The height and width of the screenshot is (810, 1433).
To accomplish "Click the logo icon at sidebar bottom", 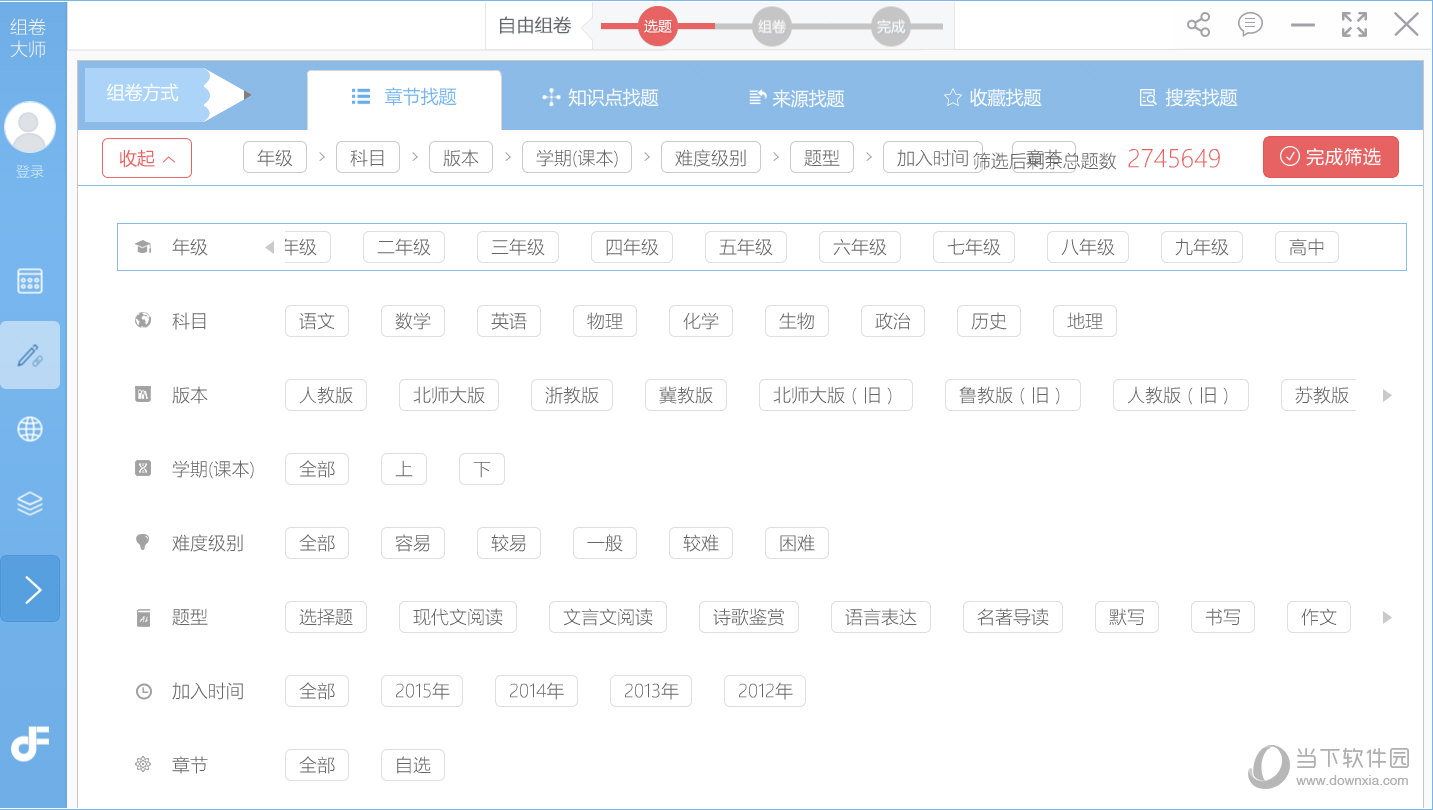I will [x=30, y=744].
